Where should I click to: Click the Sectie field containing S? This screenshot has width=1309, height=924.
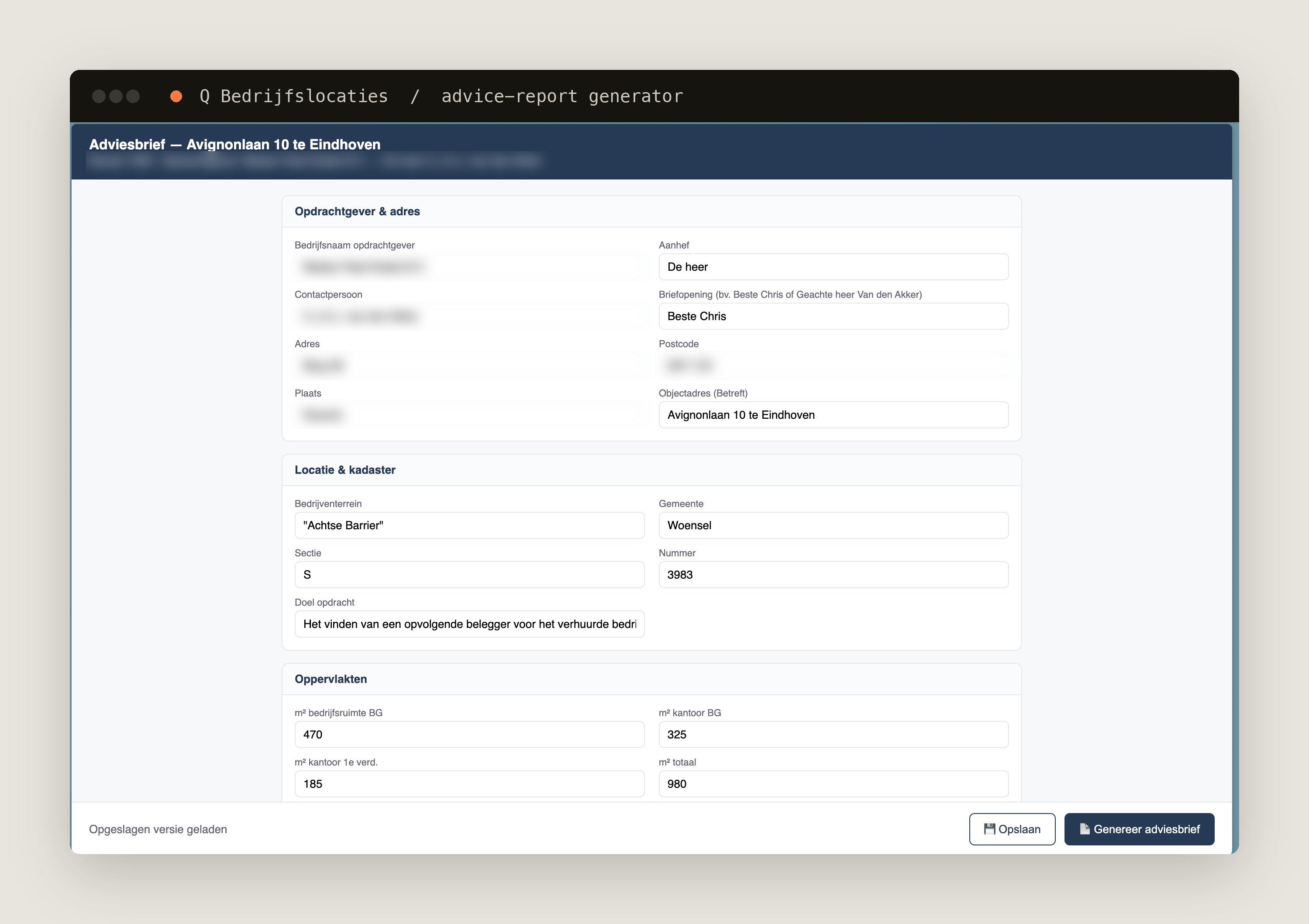[x=469, y=575]
